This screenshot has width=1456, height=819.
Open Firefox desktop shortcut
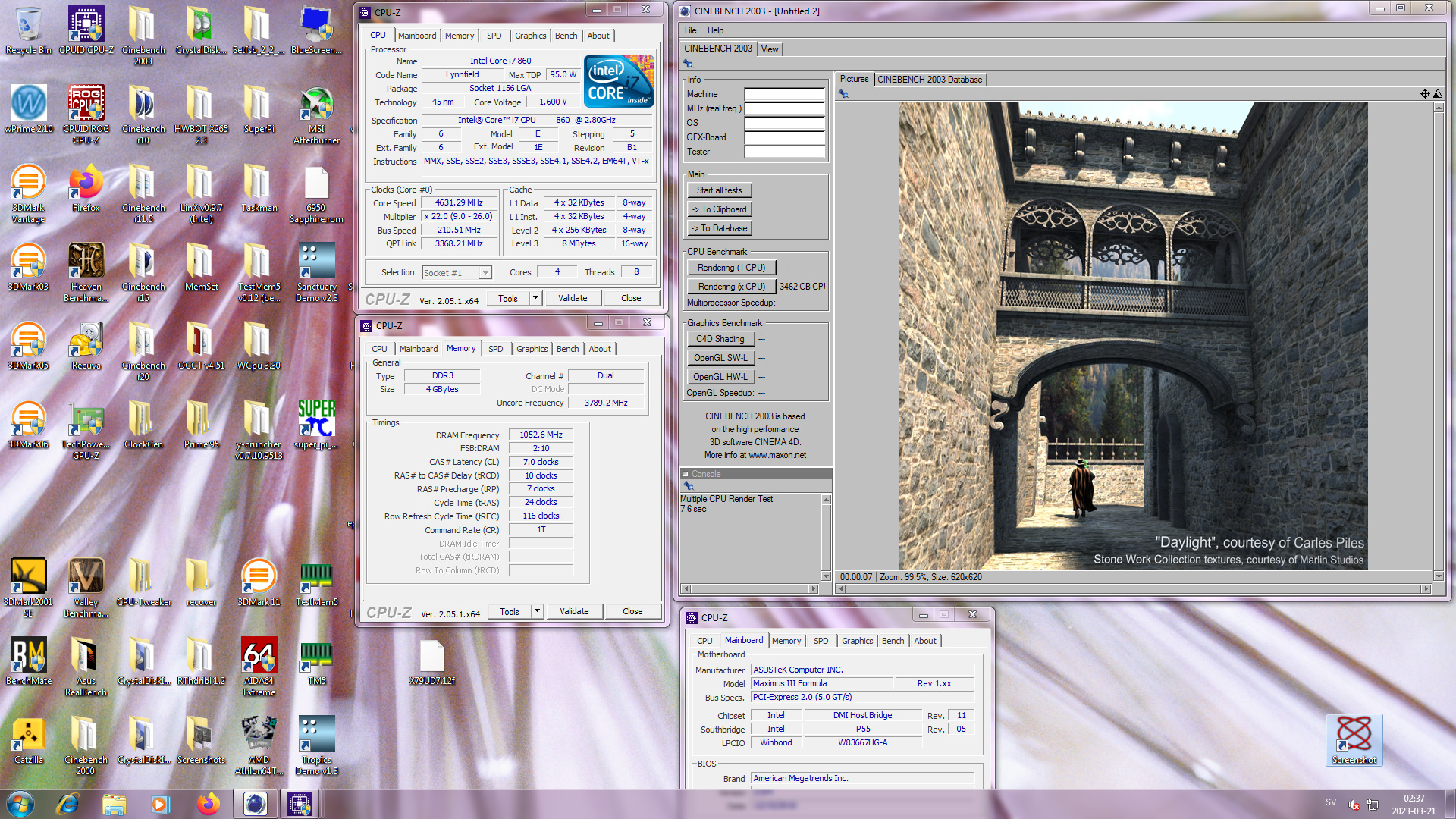pos(86,188)
